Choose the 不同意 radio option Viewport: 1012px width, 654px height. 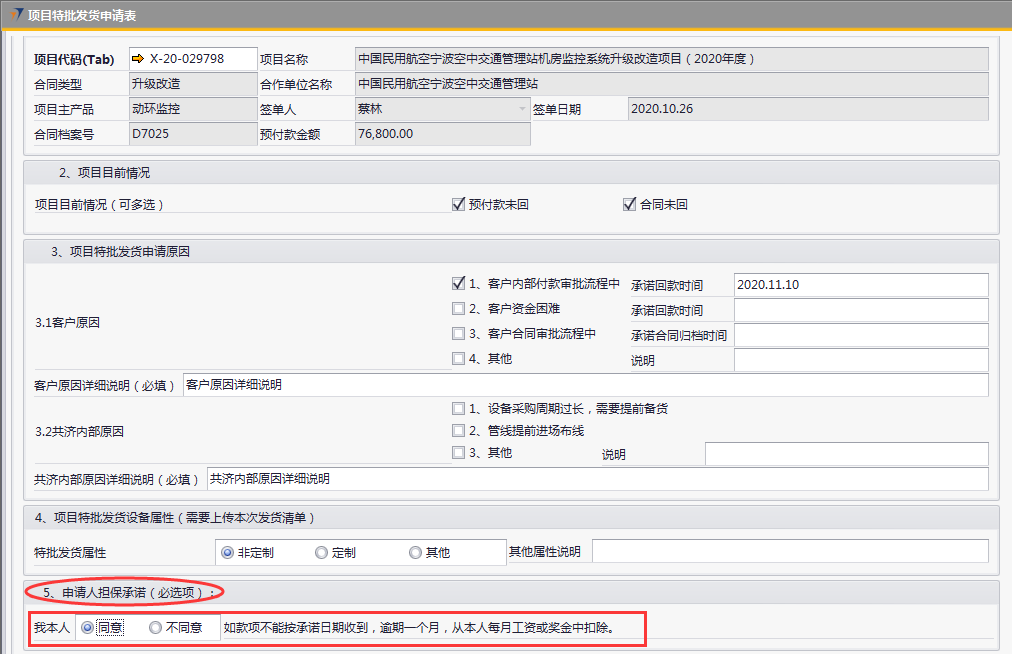(x=155, y=628)
